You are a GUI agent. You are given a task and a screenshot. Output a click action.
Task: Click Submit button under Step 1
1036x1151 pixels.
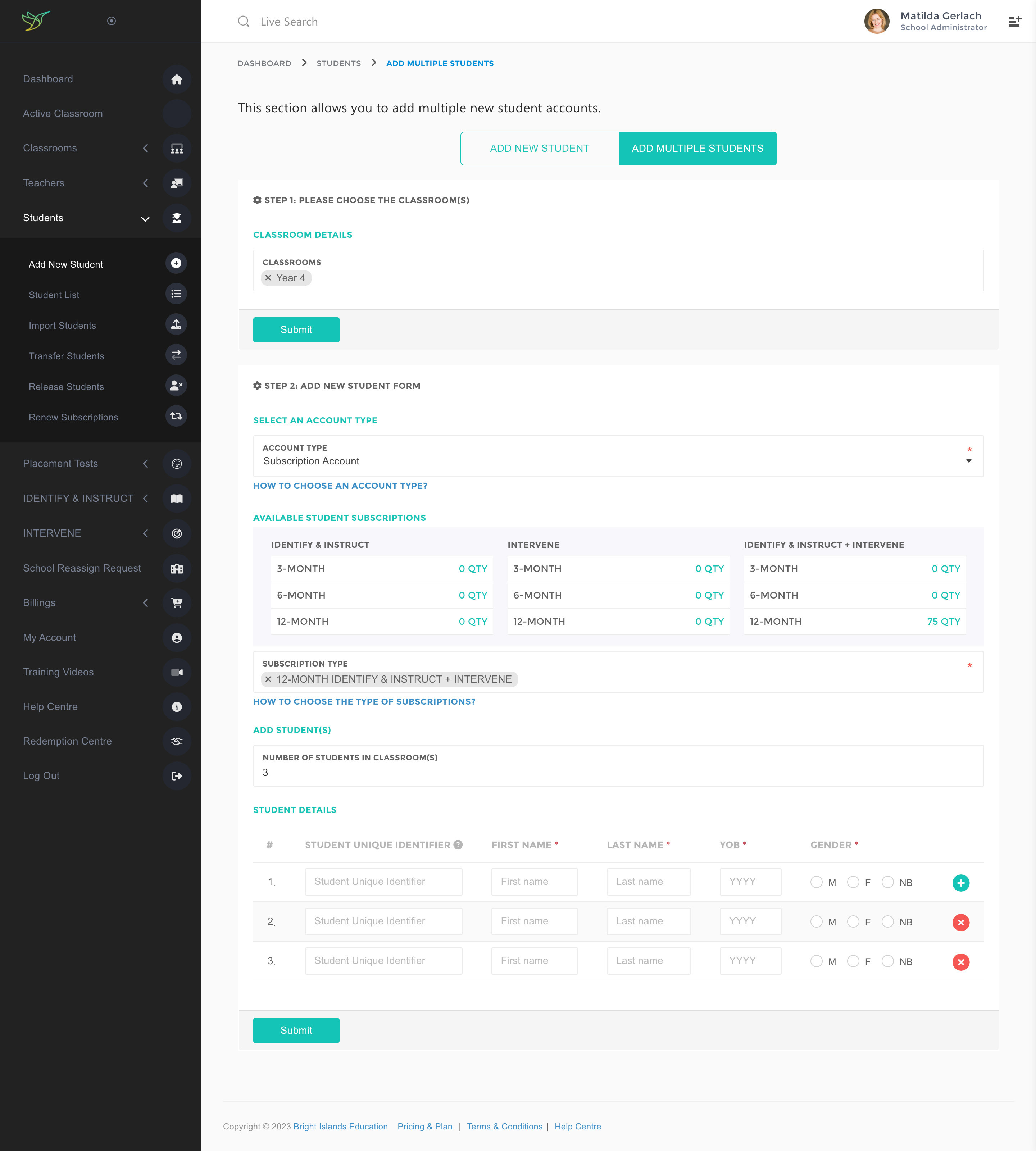296,329
